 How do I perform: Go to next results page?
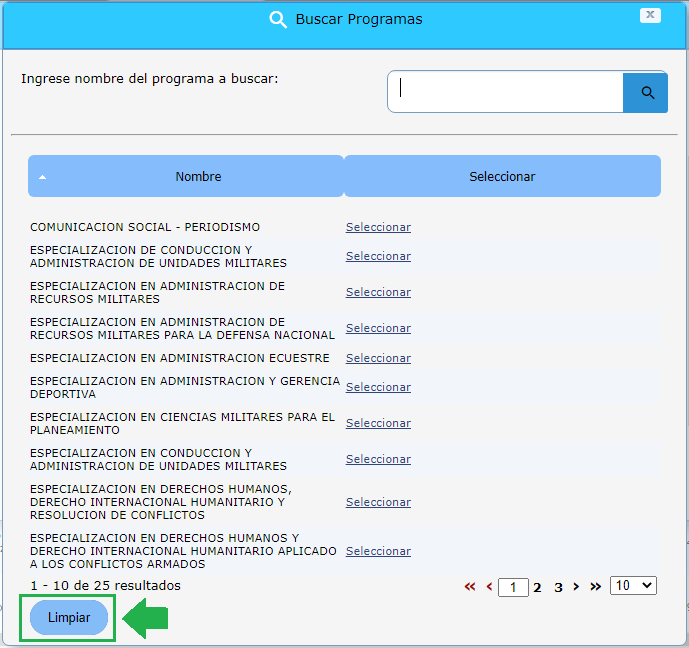coord(576,587)
